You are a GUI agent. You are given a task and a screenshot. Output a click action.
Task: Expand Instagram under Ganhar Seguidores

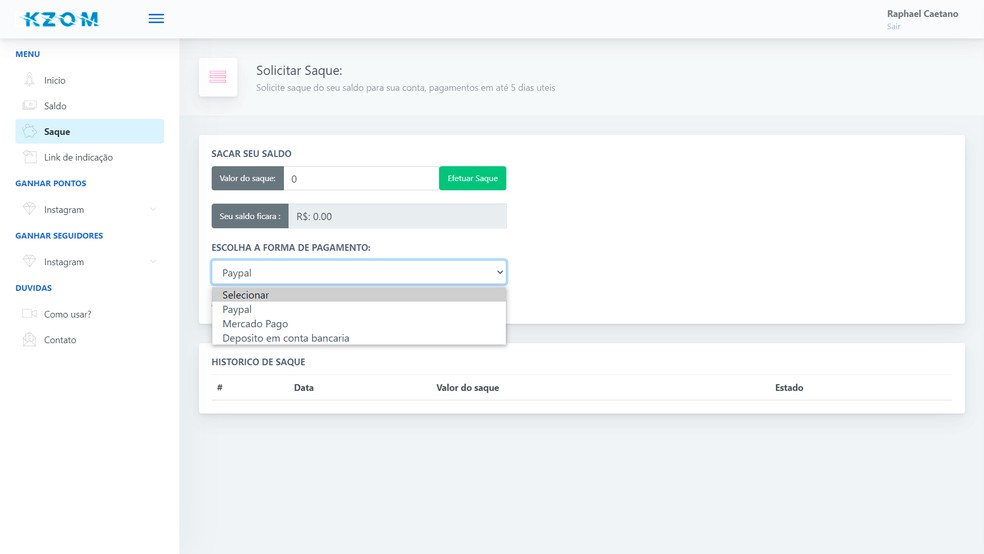click(x=90, y=262)
